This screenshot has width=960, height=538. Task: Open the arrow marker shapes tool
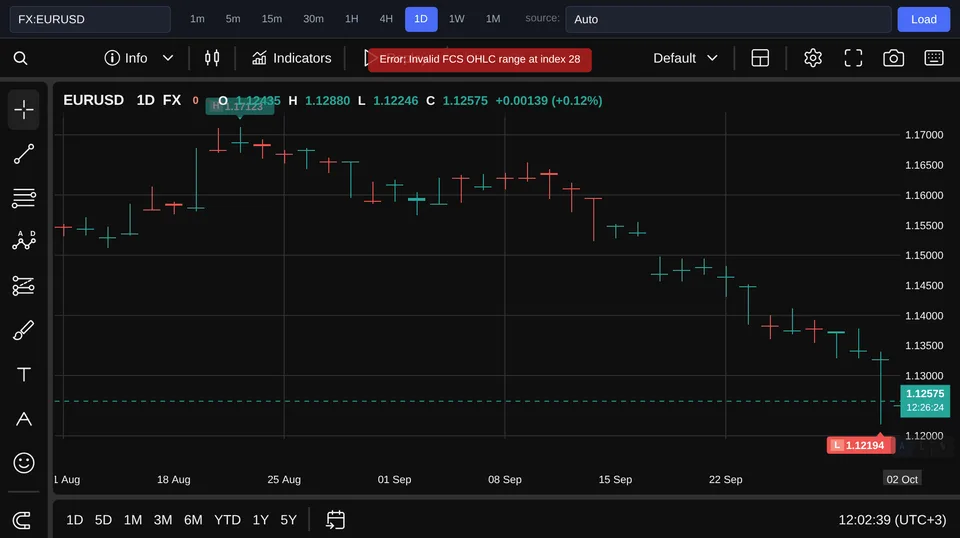tap(24, 419)
